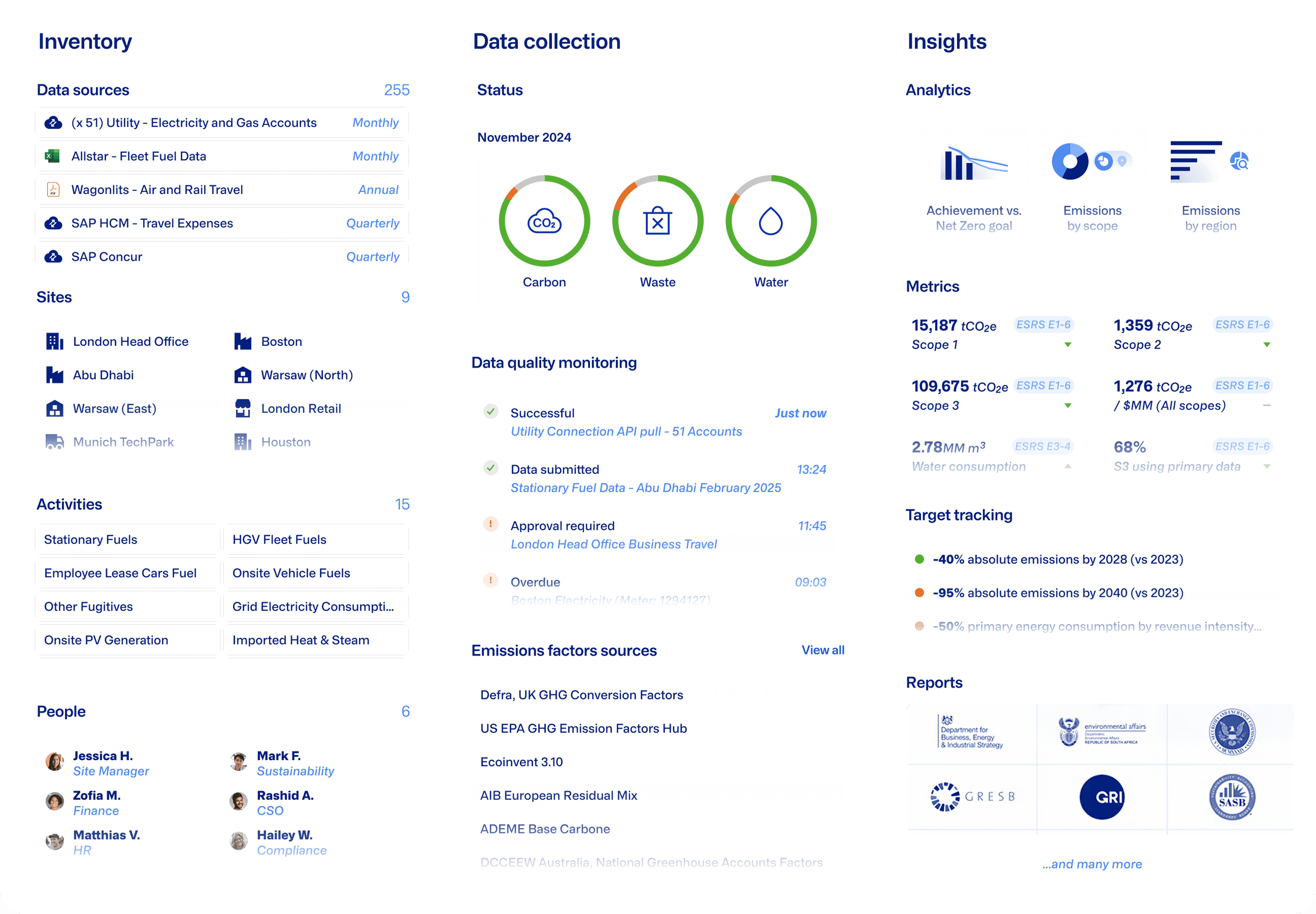Click the Carbon CO2 status ring icon
Viewport: 1316px width, 914px height.
pos(544,222)
